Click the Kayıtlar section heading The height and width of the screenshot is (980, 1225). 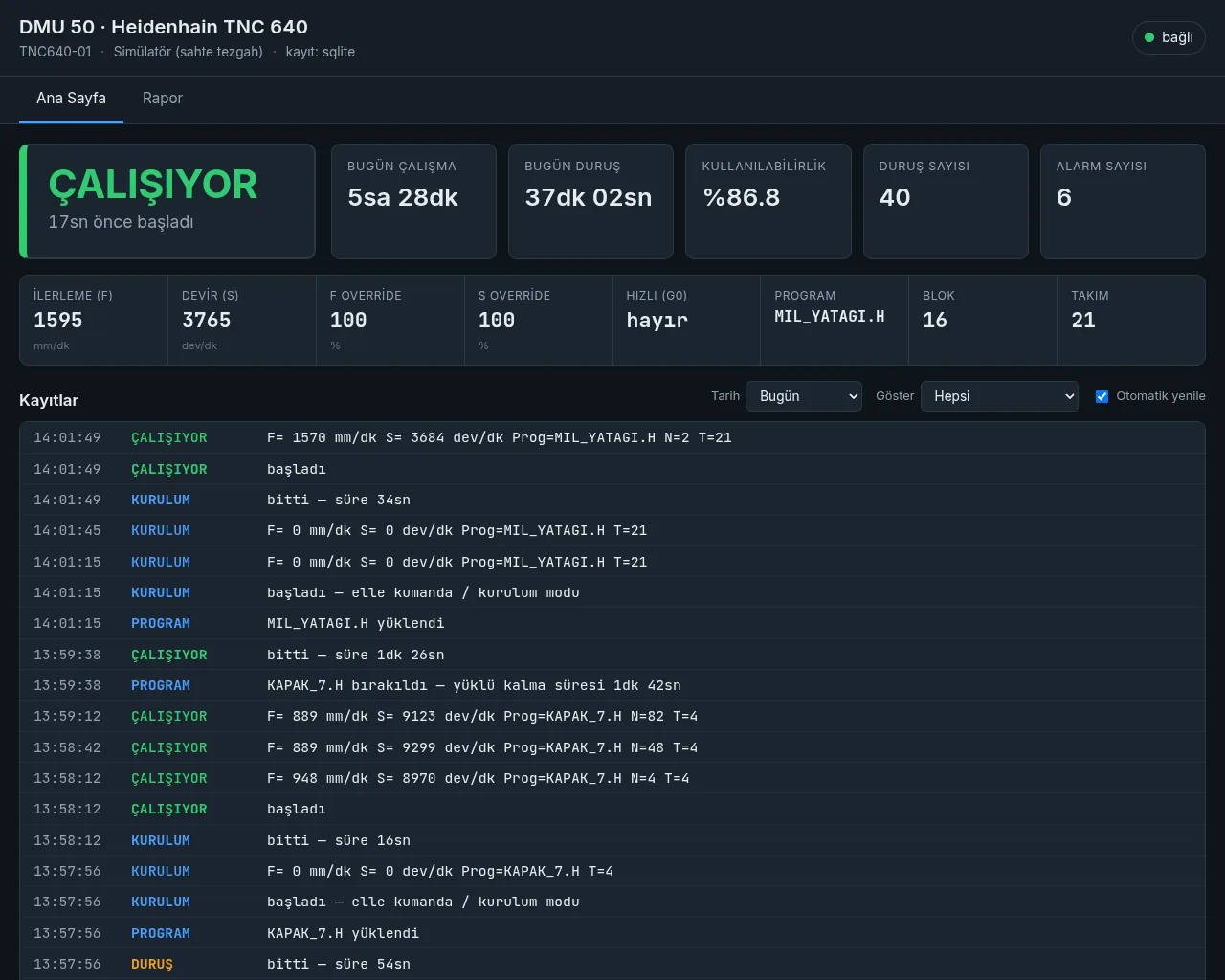coord(49,400)
